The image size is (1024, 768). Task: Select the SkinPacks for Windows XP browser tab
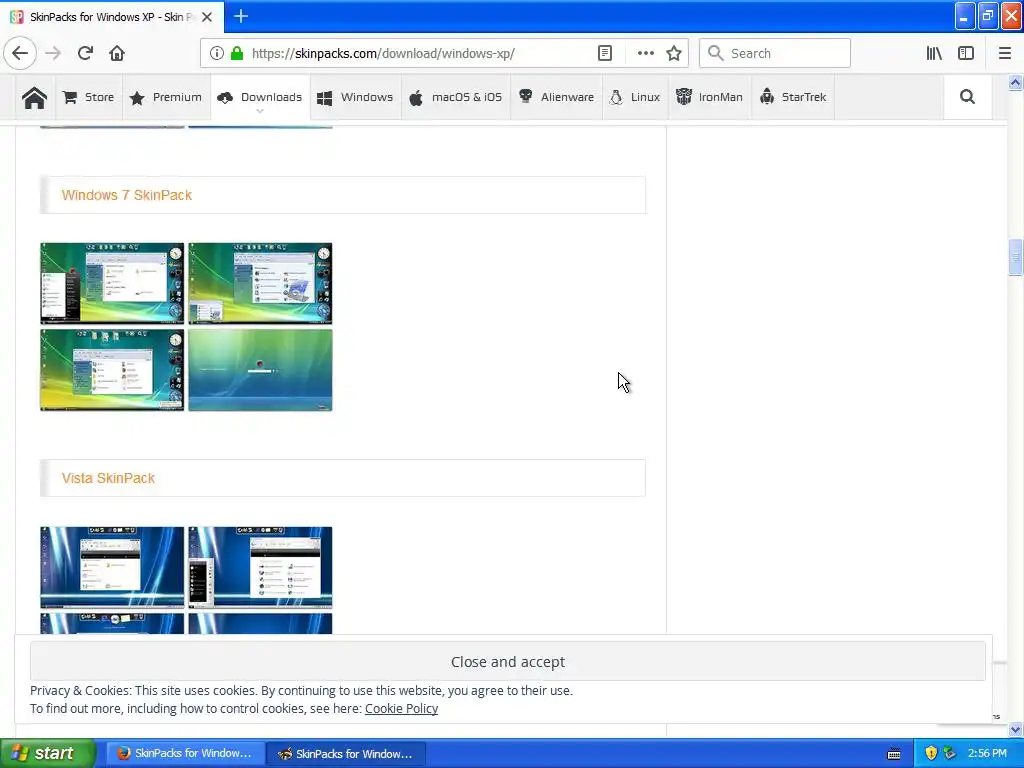click(x=111, y=17)
